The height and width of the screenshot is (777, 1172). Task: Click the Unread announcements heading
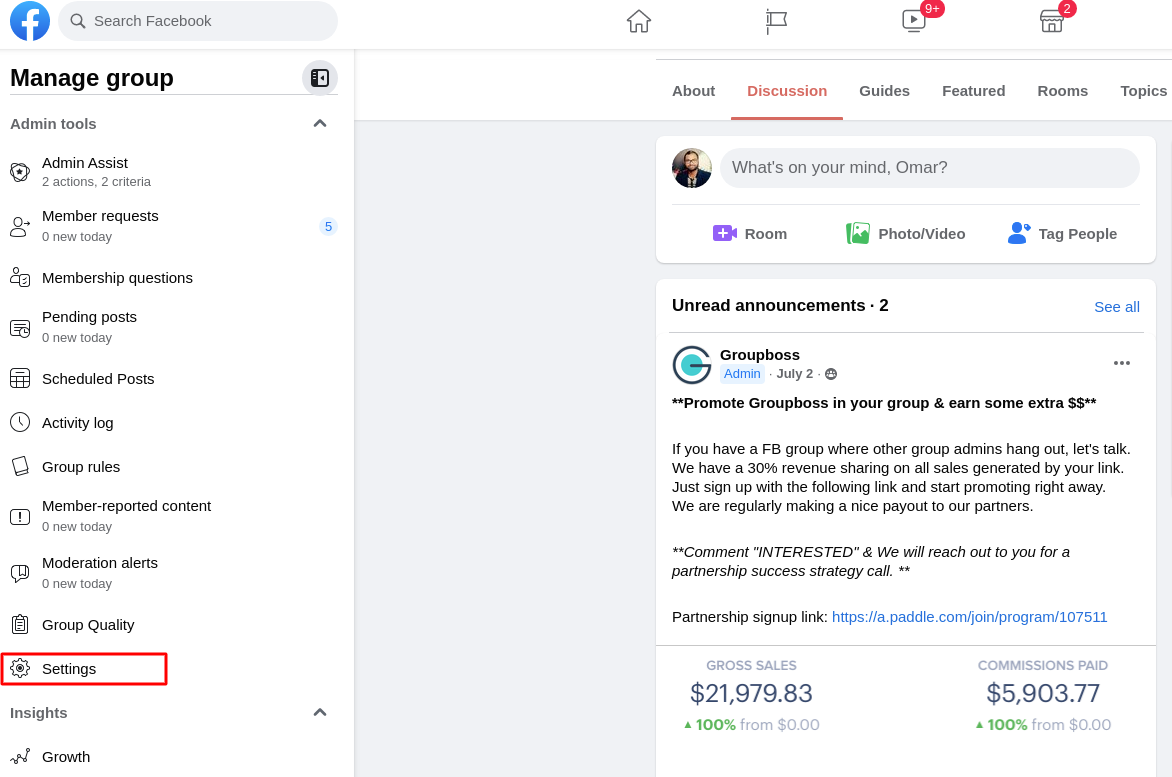pyautogui.click(x=780, y=306)
